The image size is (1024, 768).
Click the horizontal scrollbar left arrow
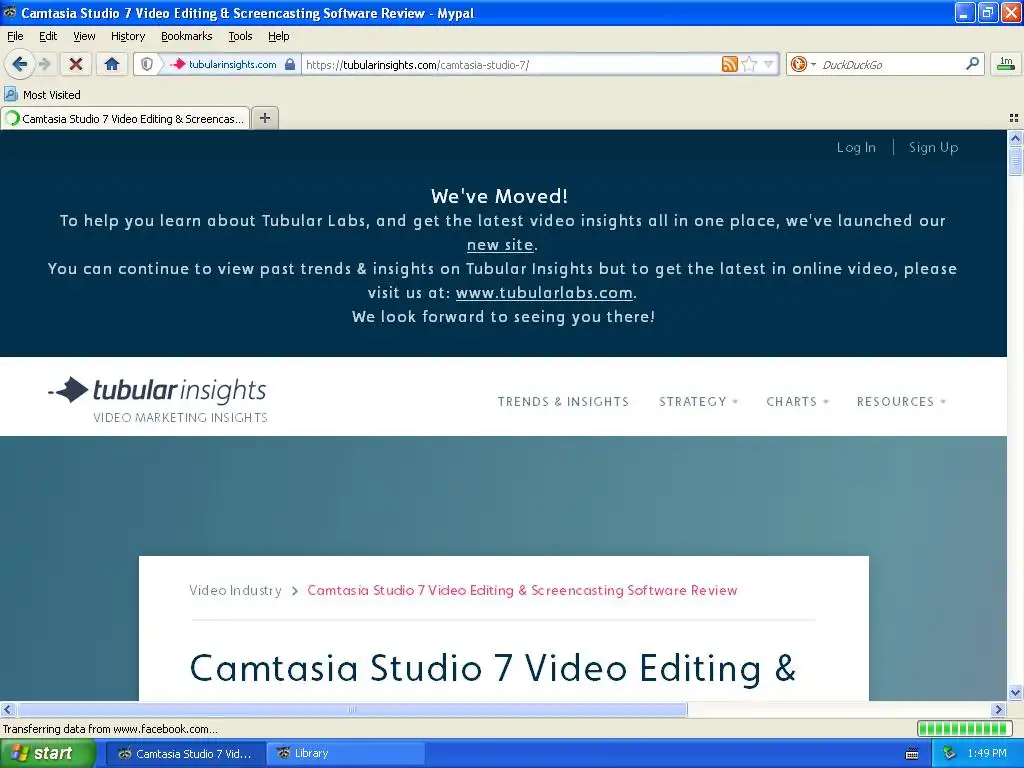7,709
